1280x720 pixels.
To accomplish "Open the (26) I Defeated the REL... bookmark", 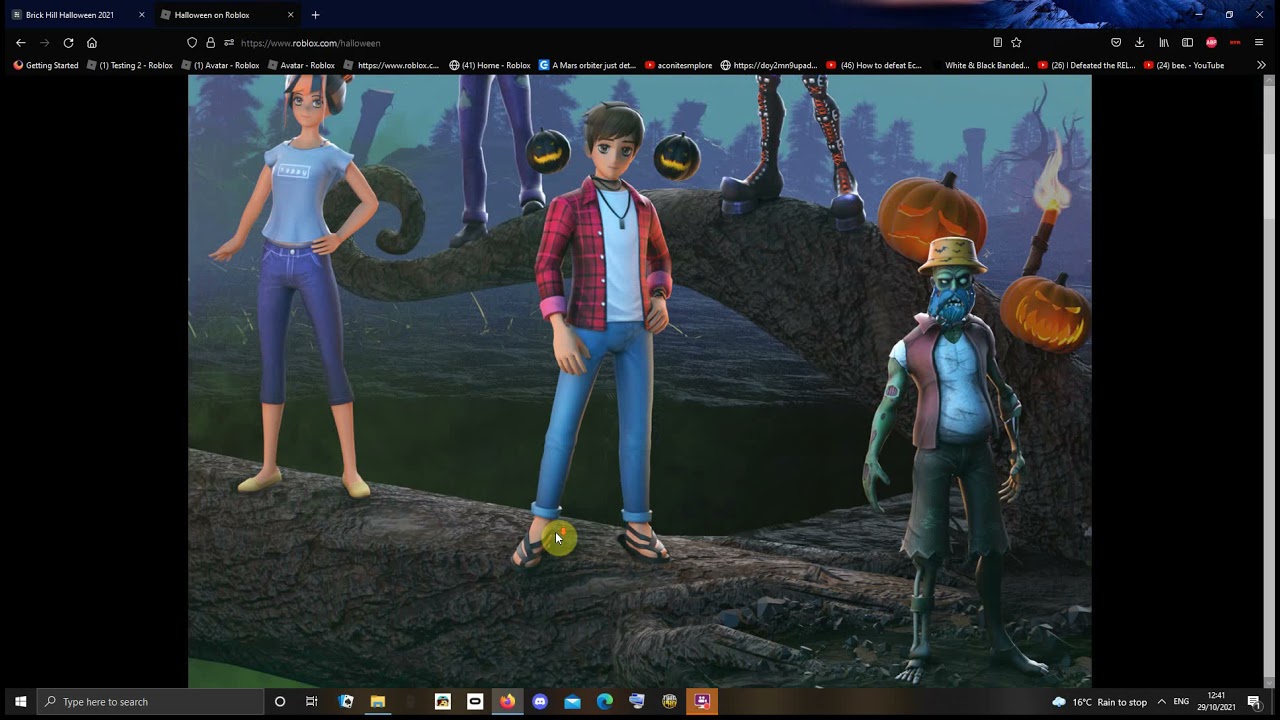I will 1087,65.
